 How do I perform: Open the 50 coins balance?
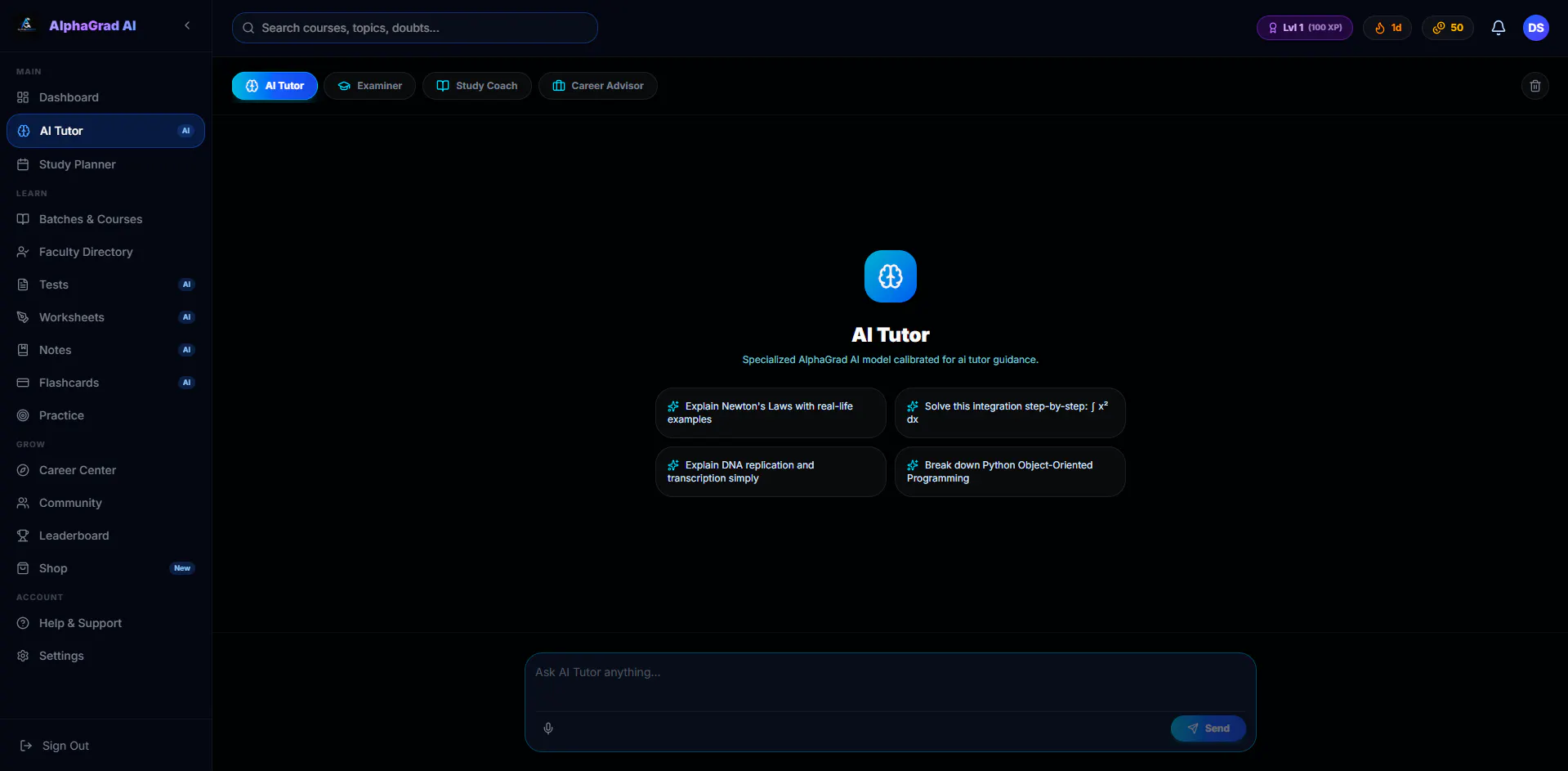[x=1448, y=28]
